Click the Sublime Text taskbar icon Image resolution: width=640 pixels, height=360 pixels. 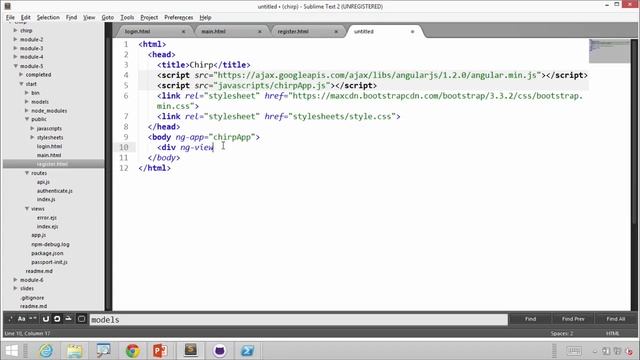[191, 350]
